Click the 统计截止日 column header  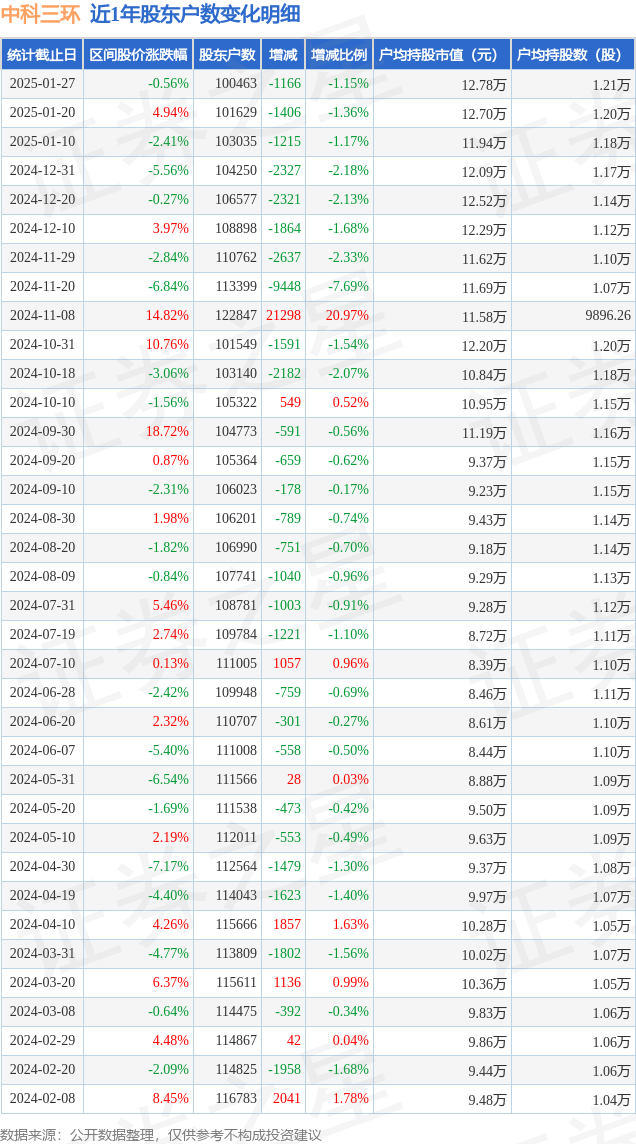(42, 55)
